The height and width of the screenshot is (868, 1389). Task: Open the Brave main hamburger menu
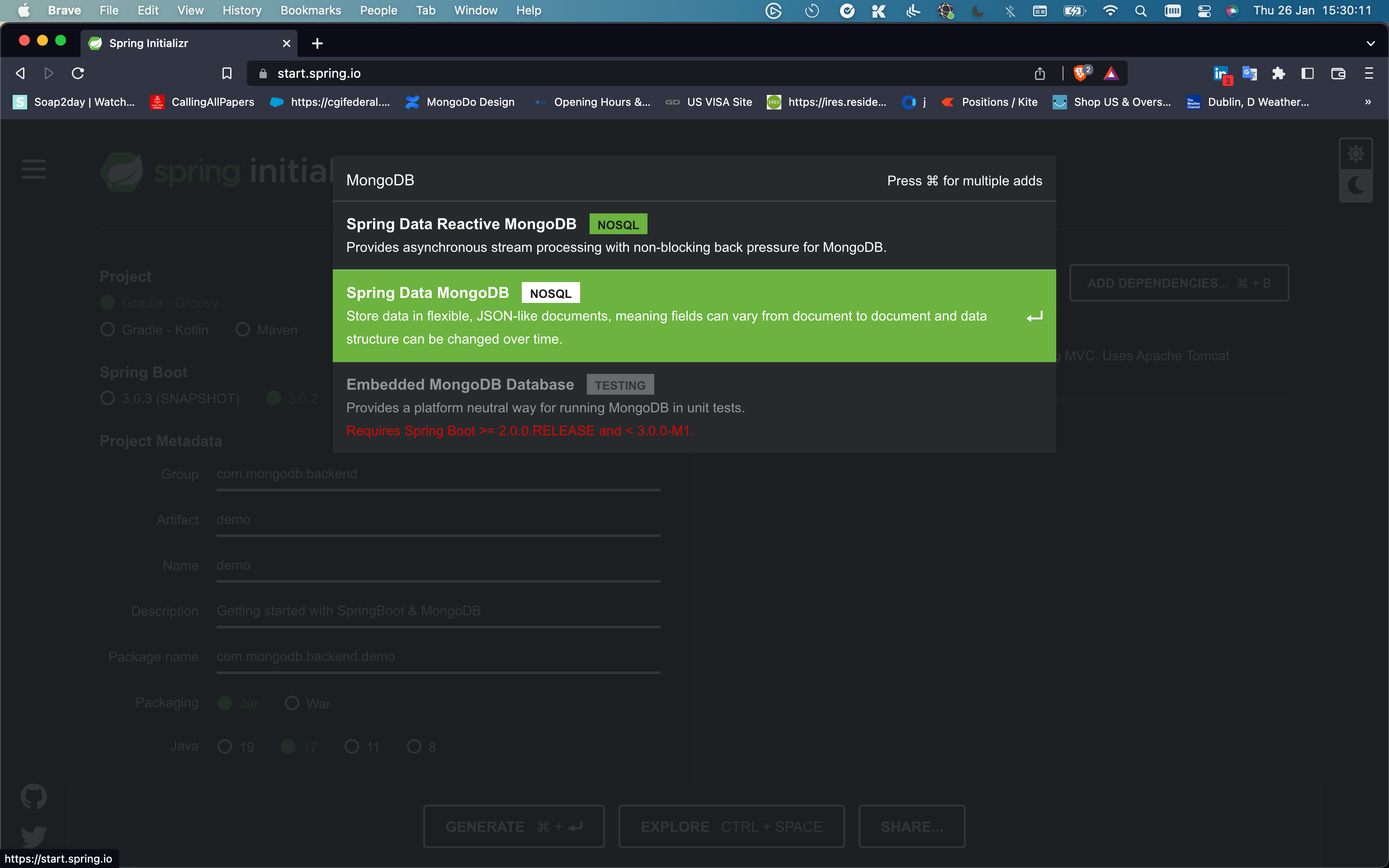pyautogui.click(x=1369, y=74)
